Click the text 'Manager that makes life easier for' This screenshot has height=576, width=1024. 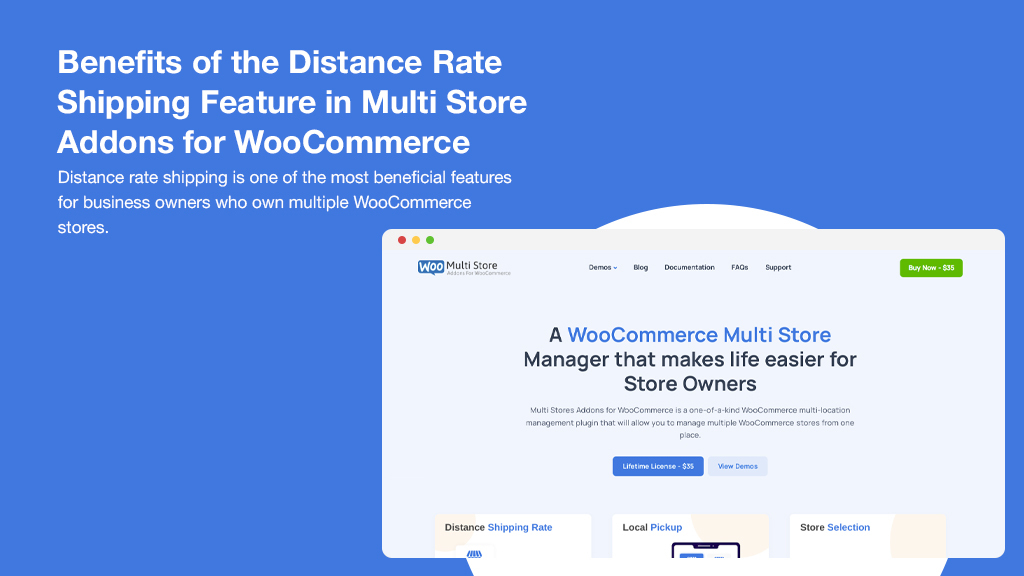tap(690, 360)
